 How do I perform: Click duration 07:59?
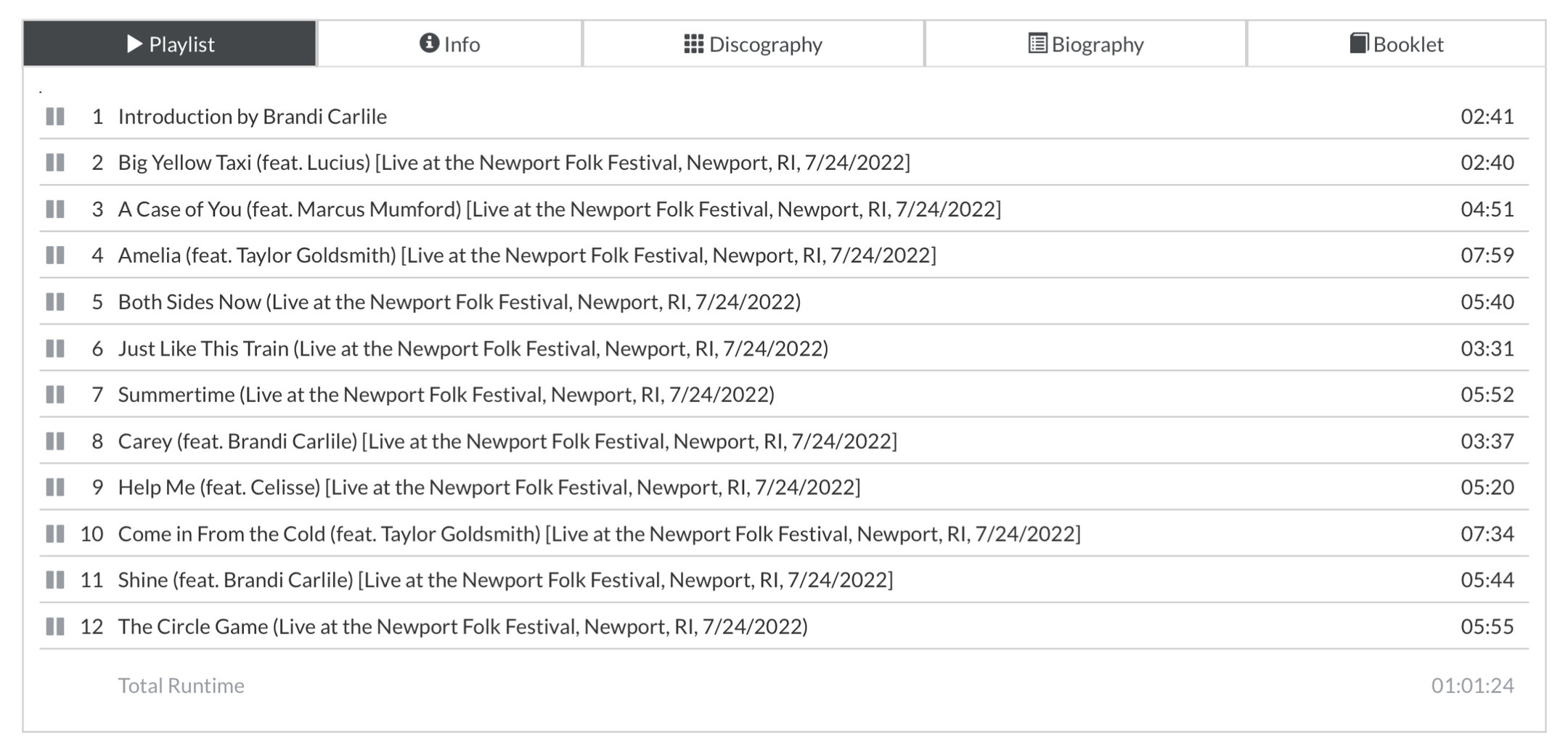(1487, 255)
